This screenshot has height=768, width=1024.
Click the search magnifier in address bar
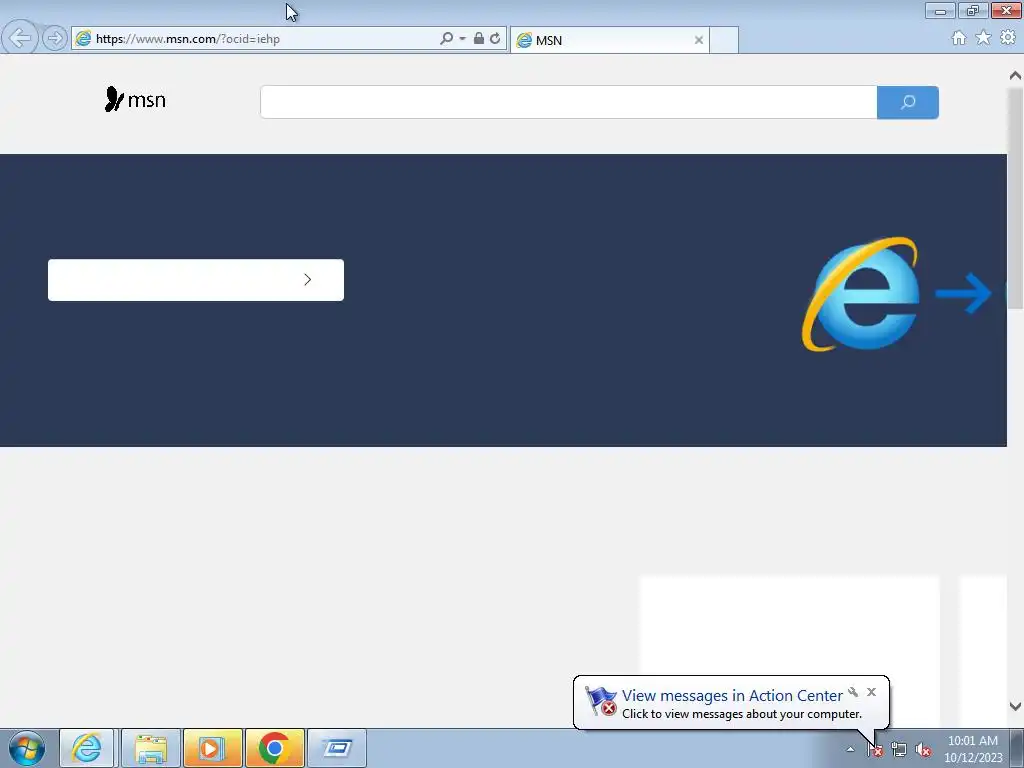point(446,39)
